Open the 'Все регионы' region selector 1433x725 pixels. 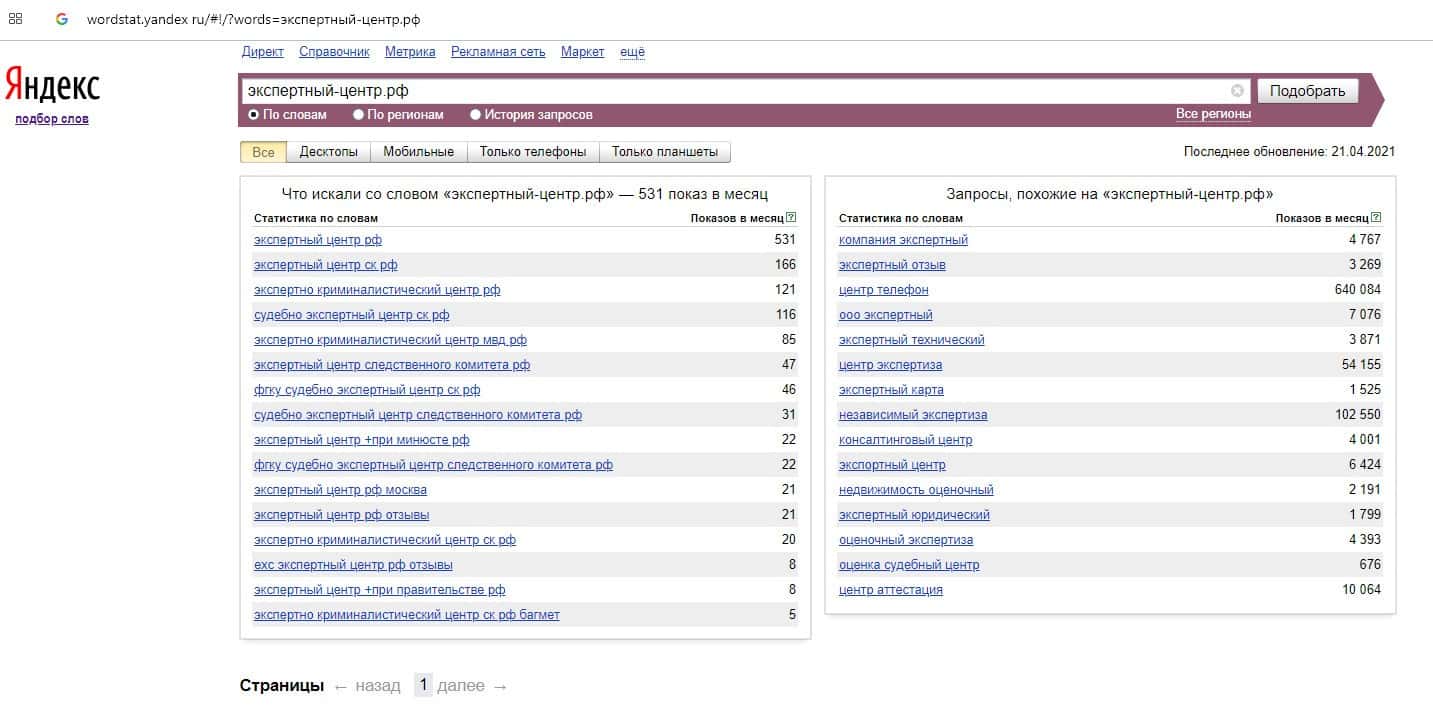point(1213,114)
